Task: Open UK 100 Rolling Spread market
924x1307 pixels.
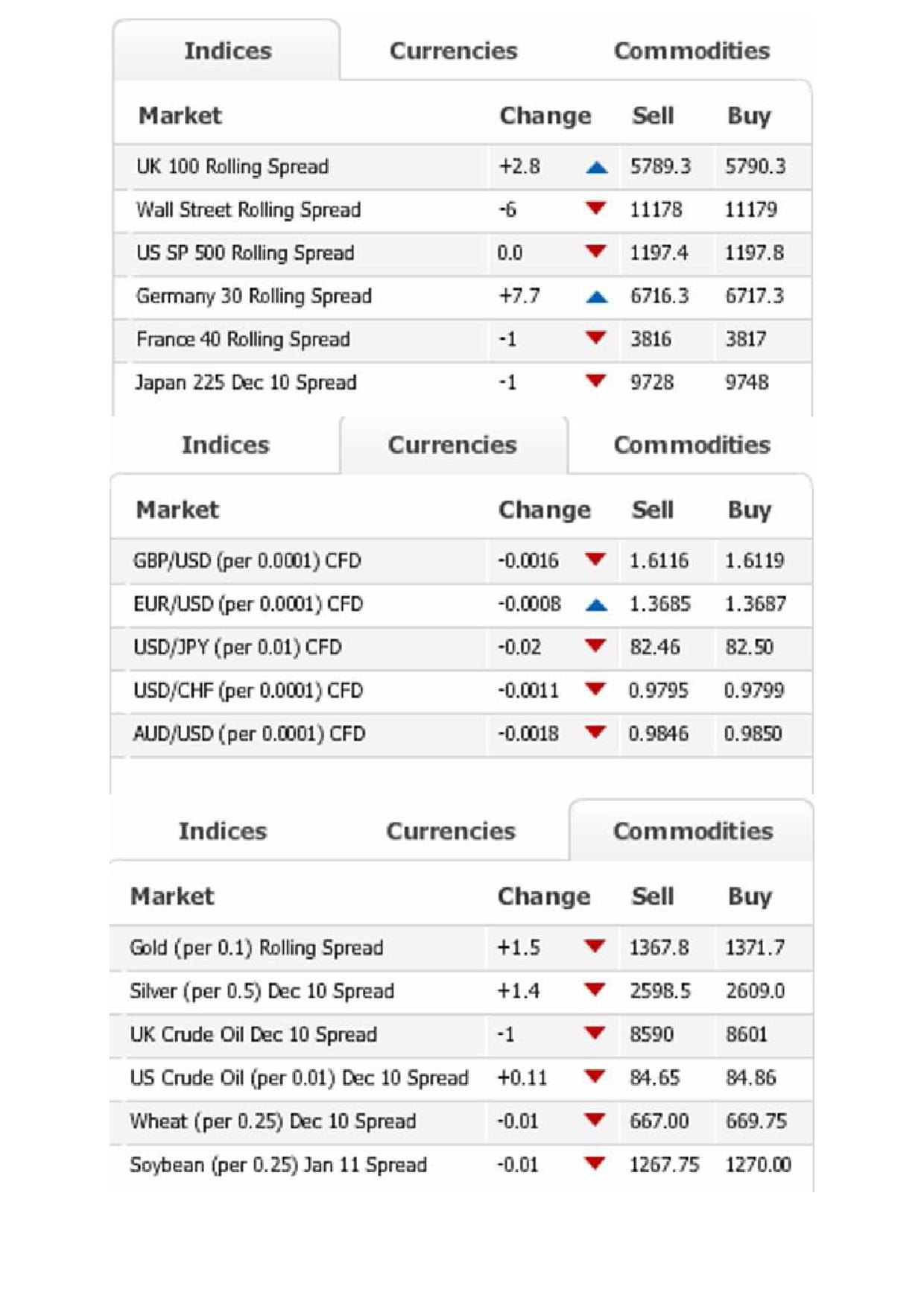Action: pos(232,166)
